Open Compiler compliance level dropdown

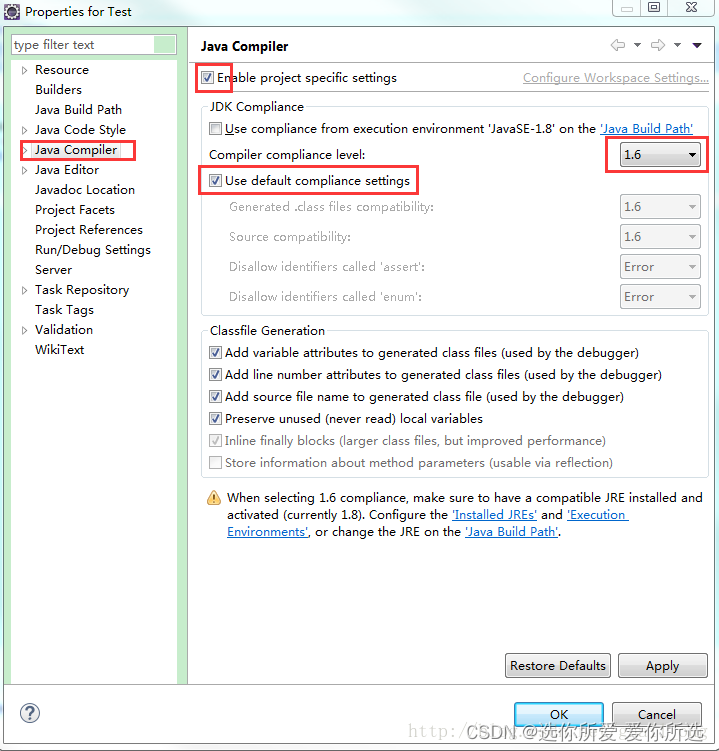tap(660, 155)
